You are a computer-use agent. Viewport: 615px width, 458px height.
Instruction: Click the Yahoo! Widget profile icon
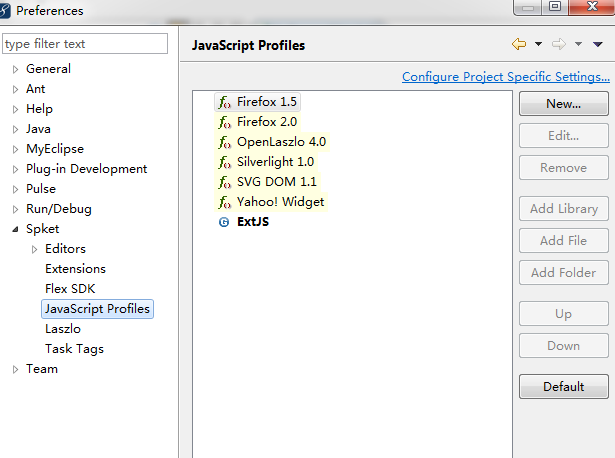[x=225, y=202]
